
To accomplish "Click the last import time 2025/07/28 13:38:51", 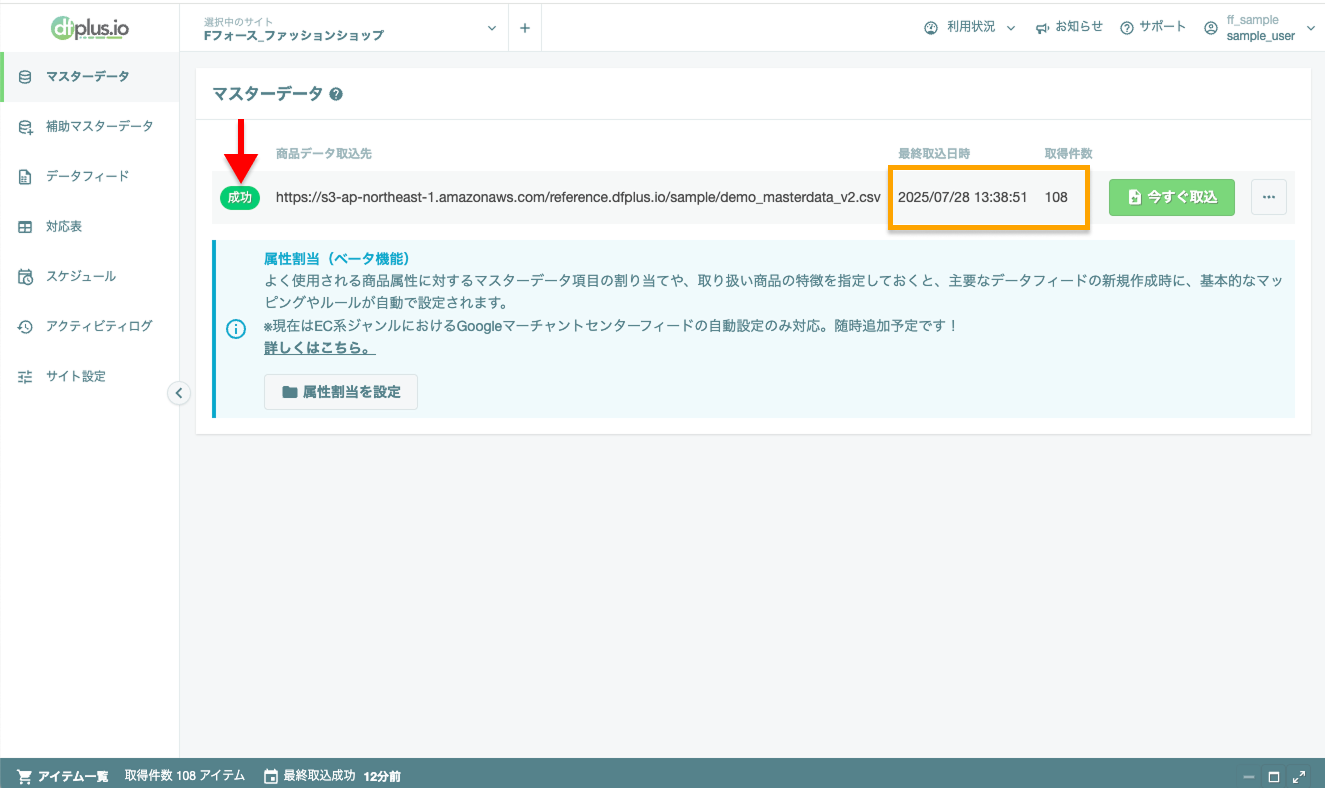I will tap(963, 197).
